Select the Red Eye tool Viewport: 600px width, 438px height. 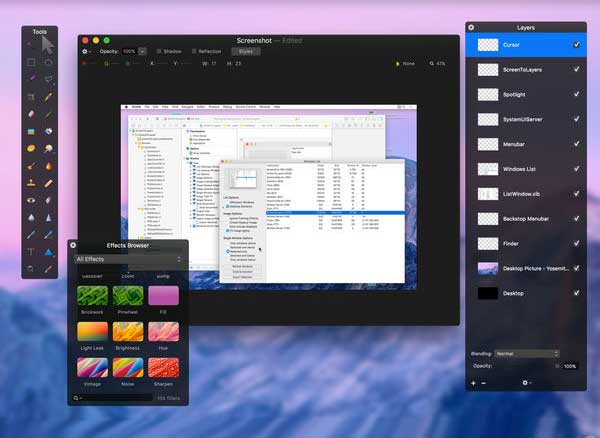point(31,200)
